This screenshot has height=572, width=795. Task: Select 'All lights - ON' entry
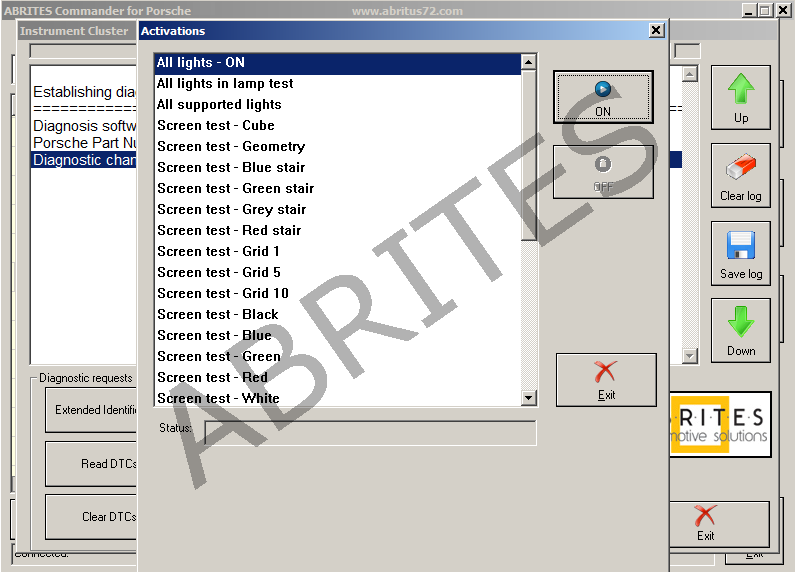(x=338, y=62)
